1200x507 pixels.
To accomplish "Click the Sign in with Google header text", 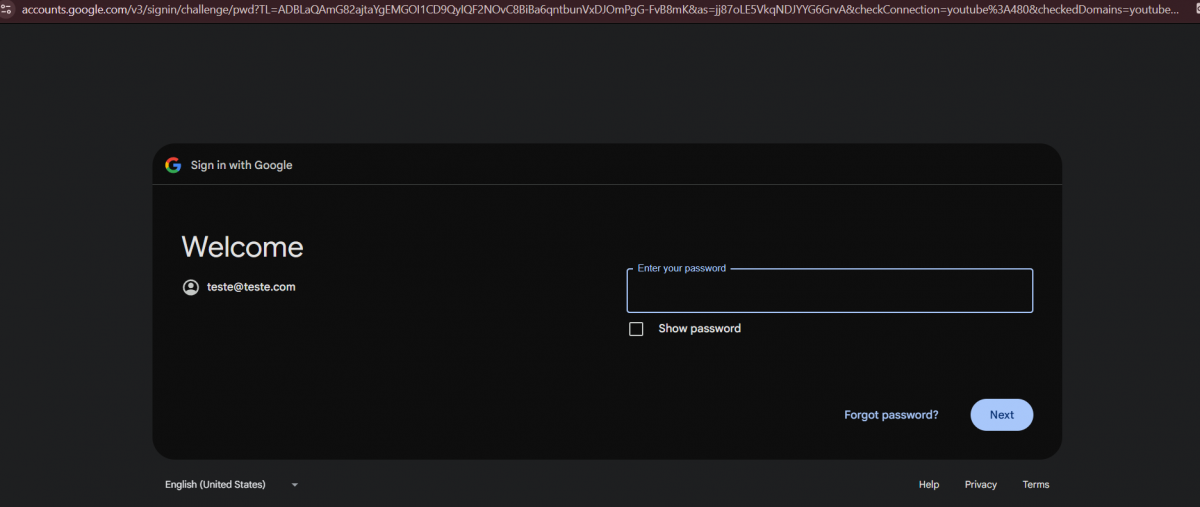I will coord(241,165).
